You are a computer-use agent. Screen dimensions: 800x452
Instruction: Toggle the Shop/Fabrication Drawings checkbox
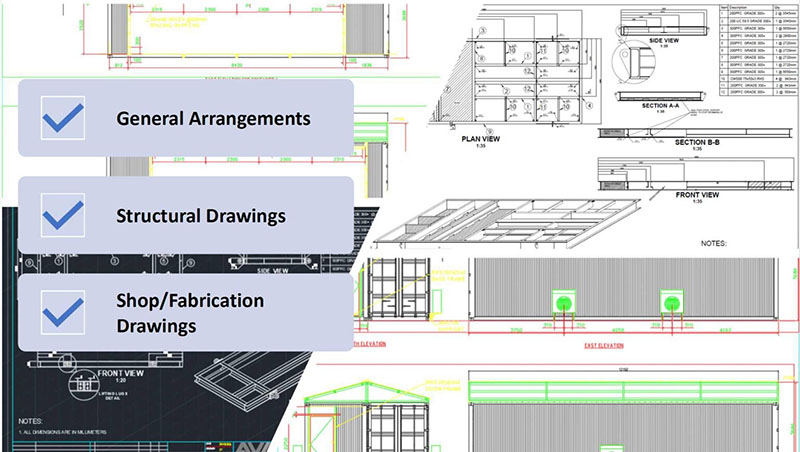click(63, 312)
